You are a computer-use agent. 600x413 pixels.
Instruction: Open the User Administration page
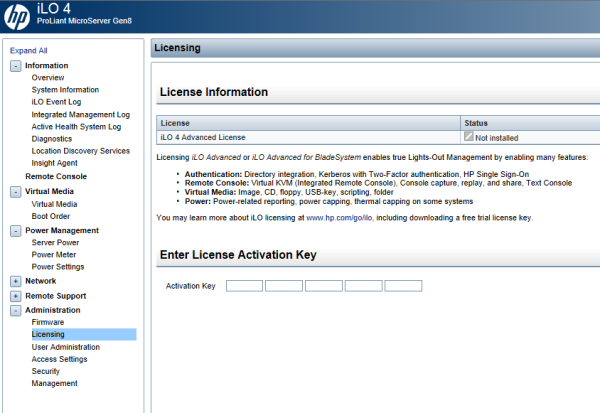click(x=66, y=347)
